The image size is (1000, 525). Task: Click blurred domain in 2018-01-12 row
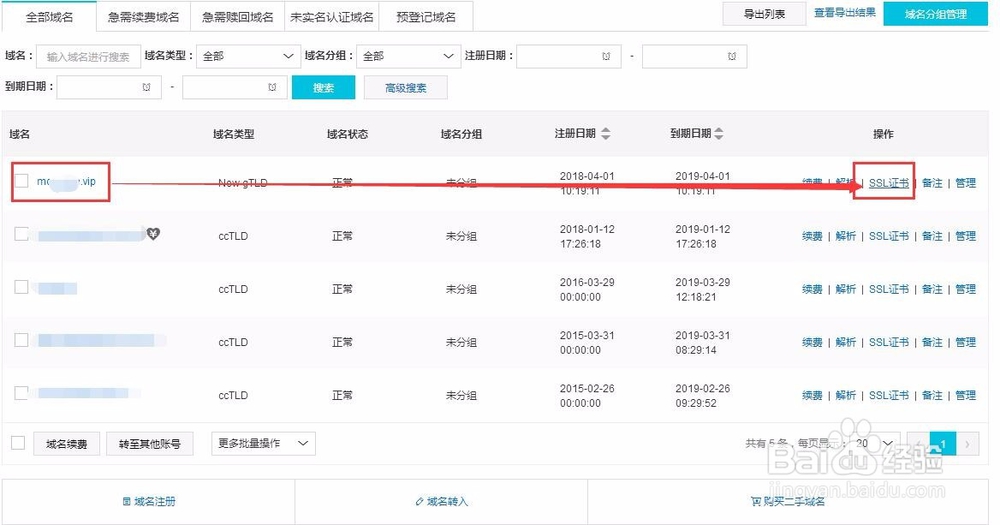coord(91,236)
